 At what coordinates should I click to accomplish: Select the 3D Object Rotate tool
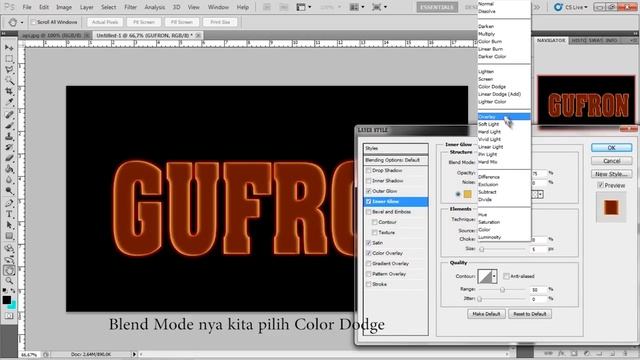click(9, 249)
